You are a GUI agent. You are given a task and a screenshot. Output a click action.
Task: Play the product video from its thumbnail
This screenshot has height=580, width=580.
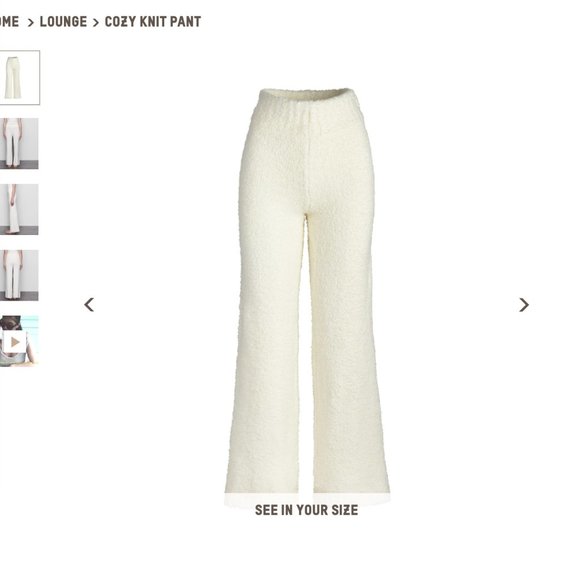pos(15,342)
